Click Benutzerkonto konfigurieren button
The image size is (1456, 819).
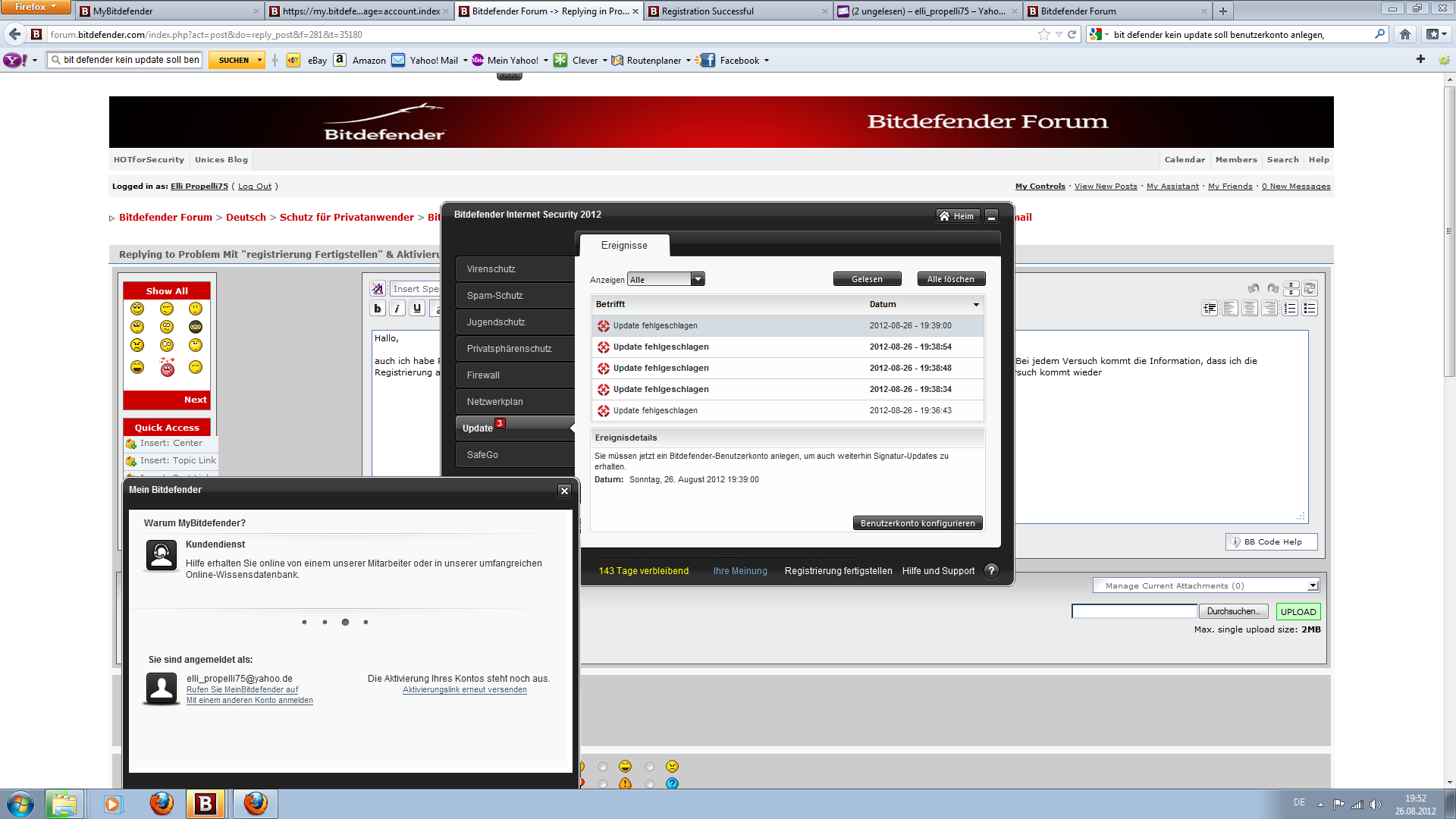(x=918, y=523)
